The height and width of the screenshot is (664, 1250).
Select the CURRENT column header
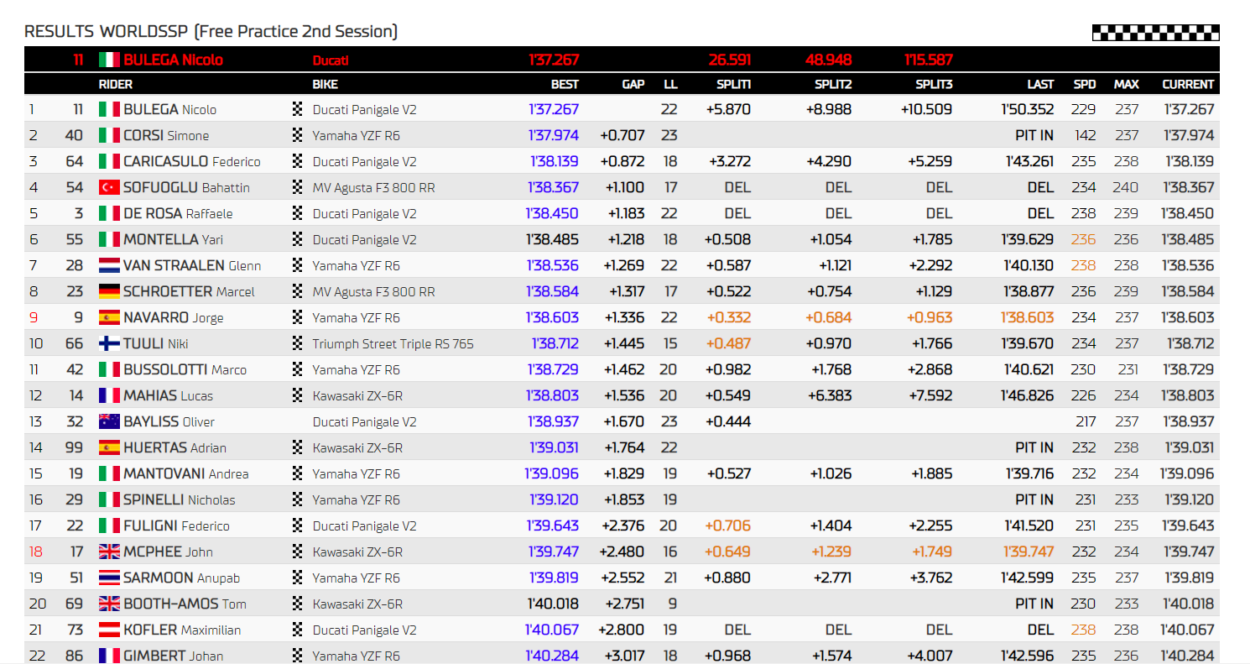tap(1187, 84)
